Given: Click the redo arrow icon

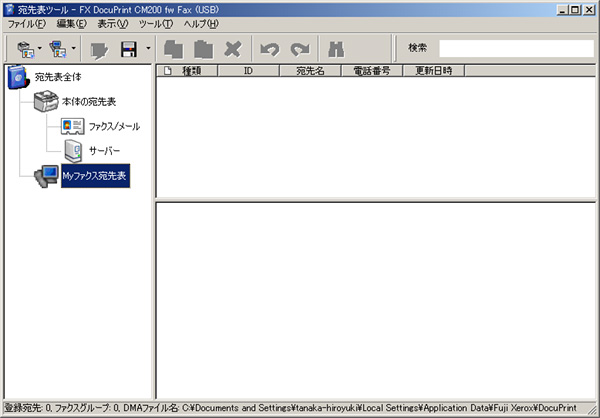Looking at the screenshot, I should pyautogui.click(x=299, y=47).
